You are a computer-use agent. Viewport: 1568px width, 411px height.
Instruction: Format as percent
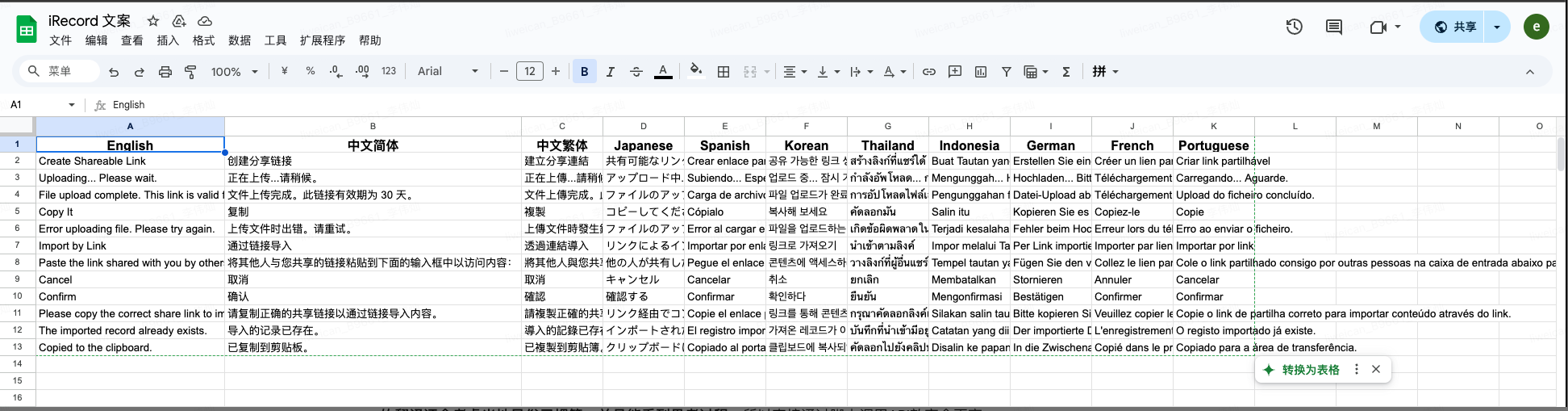(x=311, y=71)
